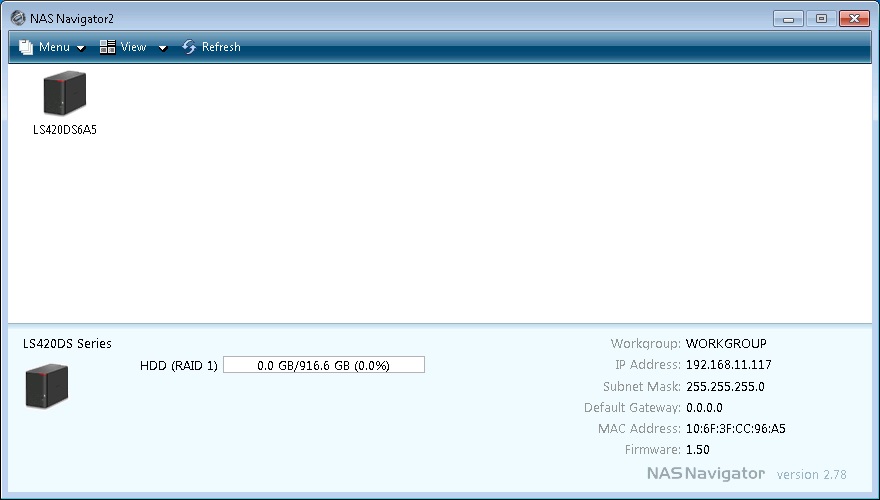Click MAC address 10:6F:3F:CC:96:A5
The height and width of the screenshot is (500, 880).
click(736, 429)
